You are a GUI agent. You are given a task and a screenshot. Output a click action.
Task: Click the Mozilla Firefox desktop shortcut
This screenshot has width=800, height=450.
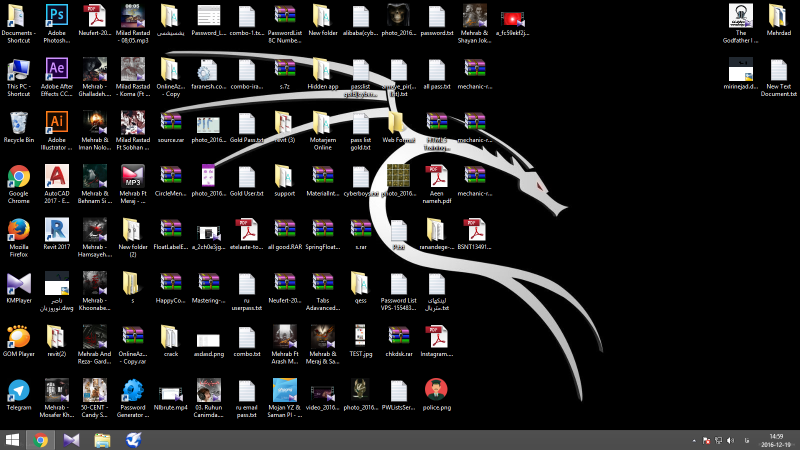tap(18, 230)
